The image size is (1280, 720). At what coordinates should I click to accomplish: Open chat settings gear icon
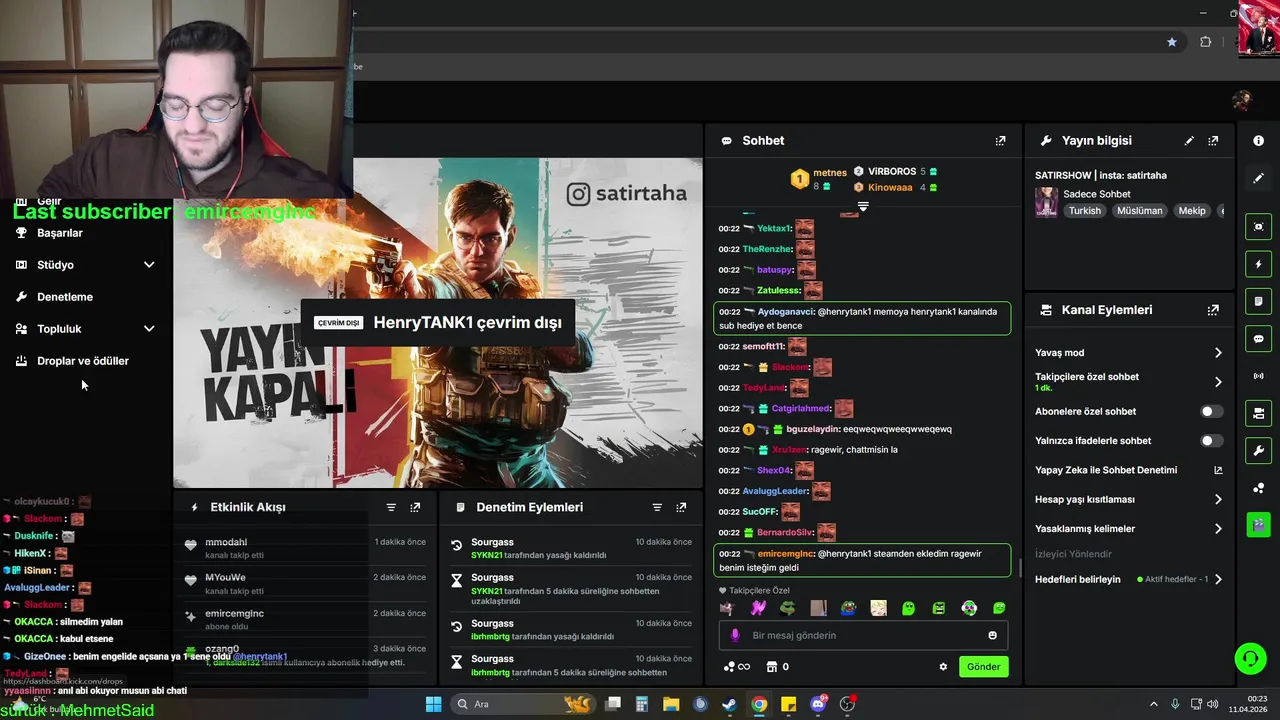click(942, 667)
